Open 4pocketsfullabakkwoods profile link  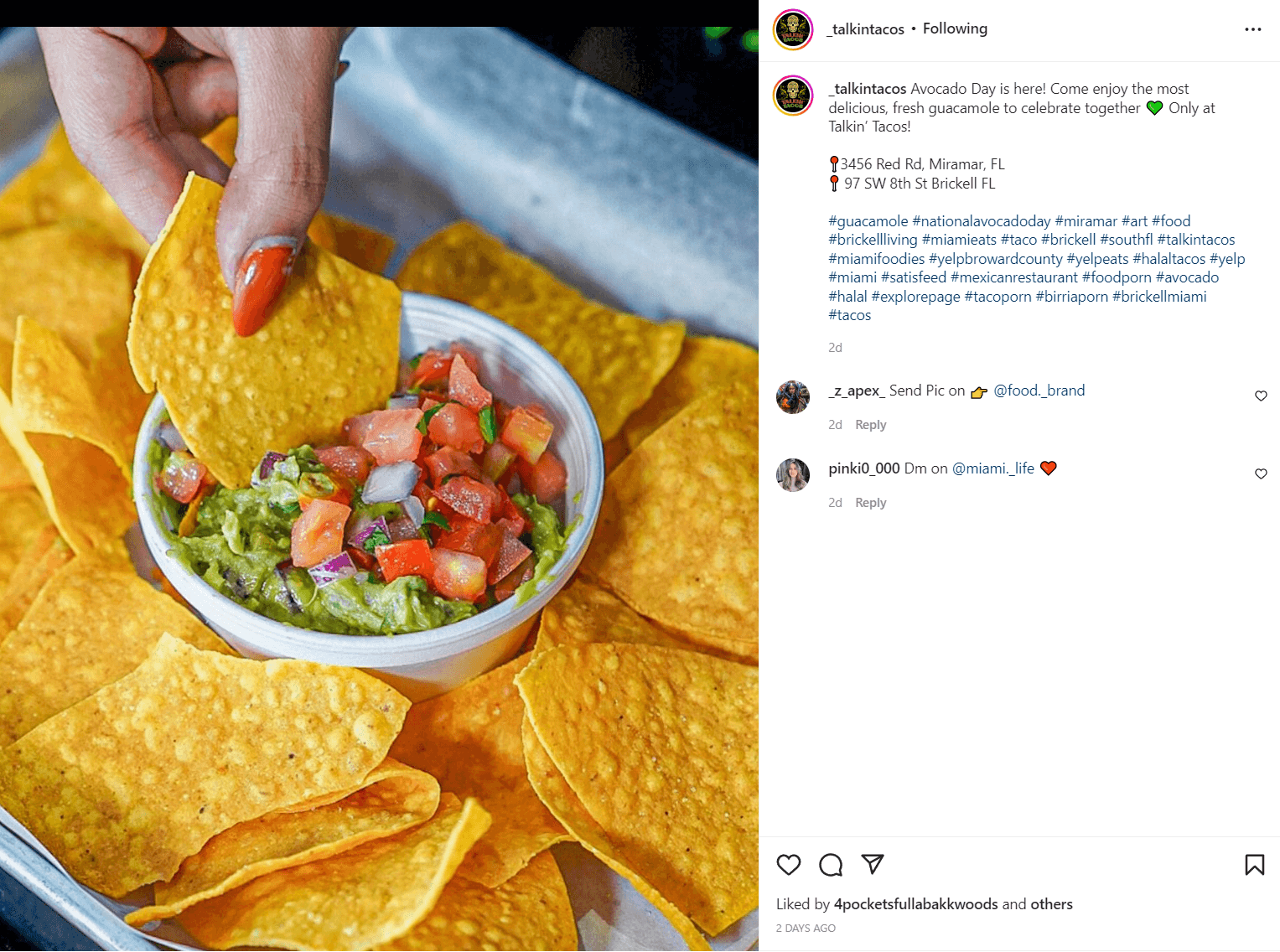click(915, 904)
